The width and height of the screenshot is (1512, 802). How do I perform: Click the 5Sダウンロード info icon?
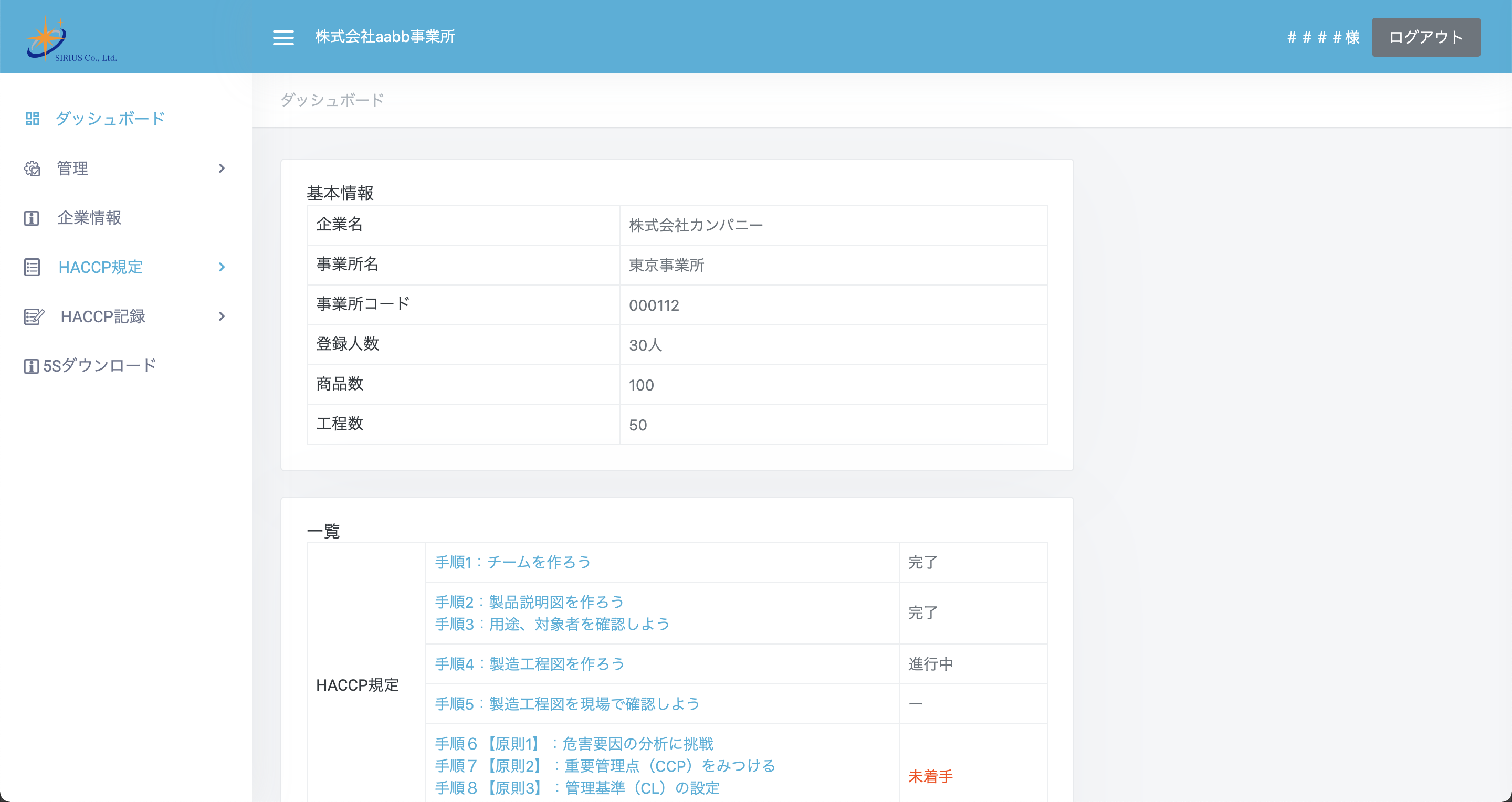click(x=31, y=367)
